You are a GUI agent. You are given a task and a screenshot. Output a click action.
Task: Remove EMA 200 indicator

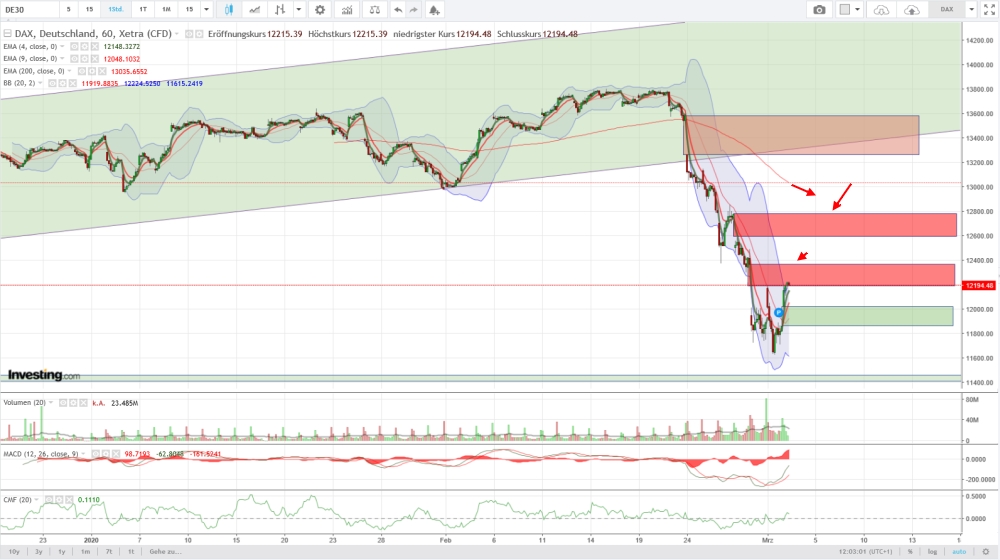click(102, 71)
